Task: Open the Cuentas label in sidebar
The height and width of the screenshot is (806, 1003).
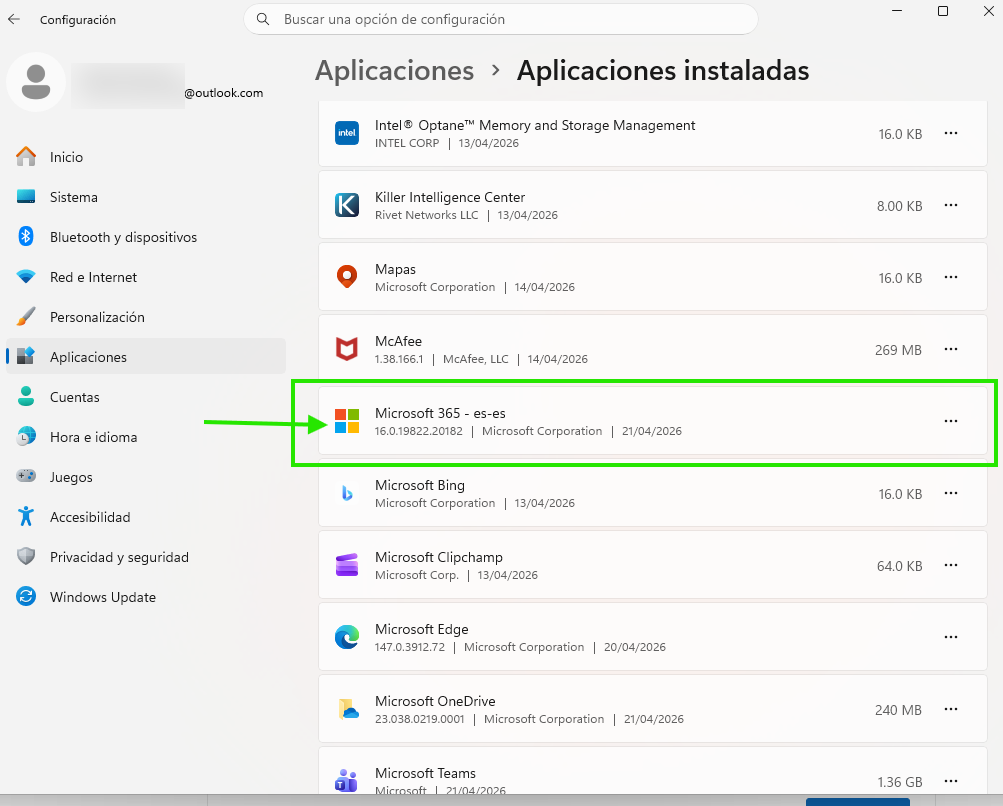Action: (75, 397)
